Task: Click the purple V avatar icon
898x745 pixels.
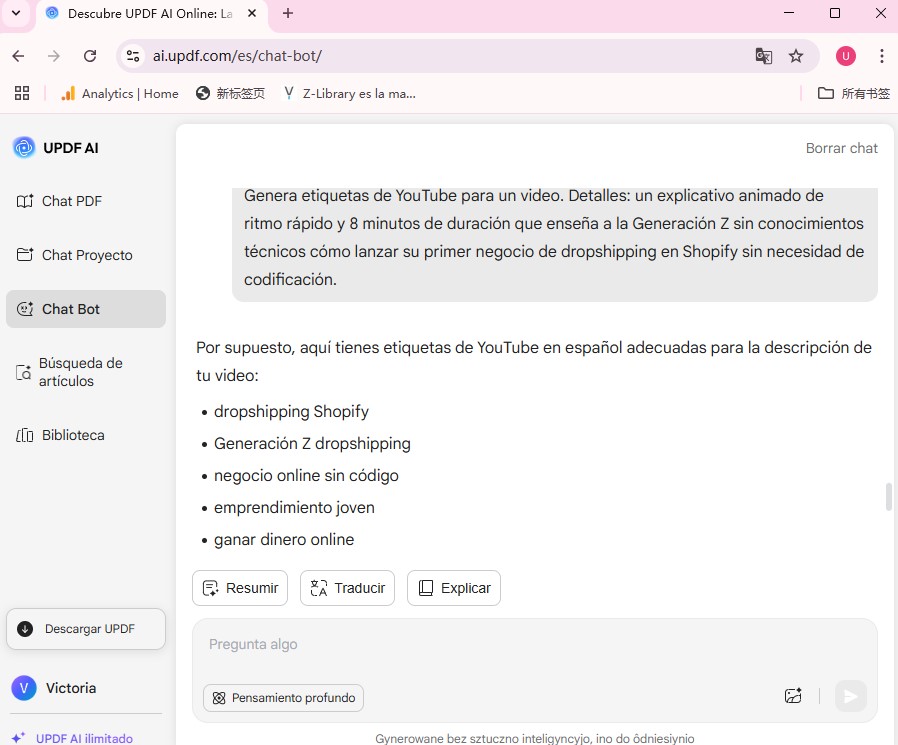Action: point(24,688)
